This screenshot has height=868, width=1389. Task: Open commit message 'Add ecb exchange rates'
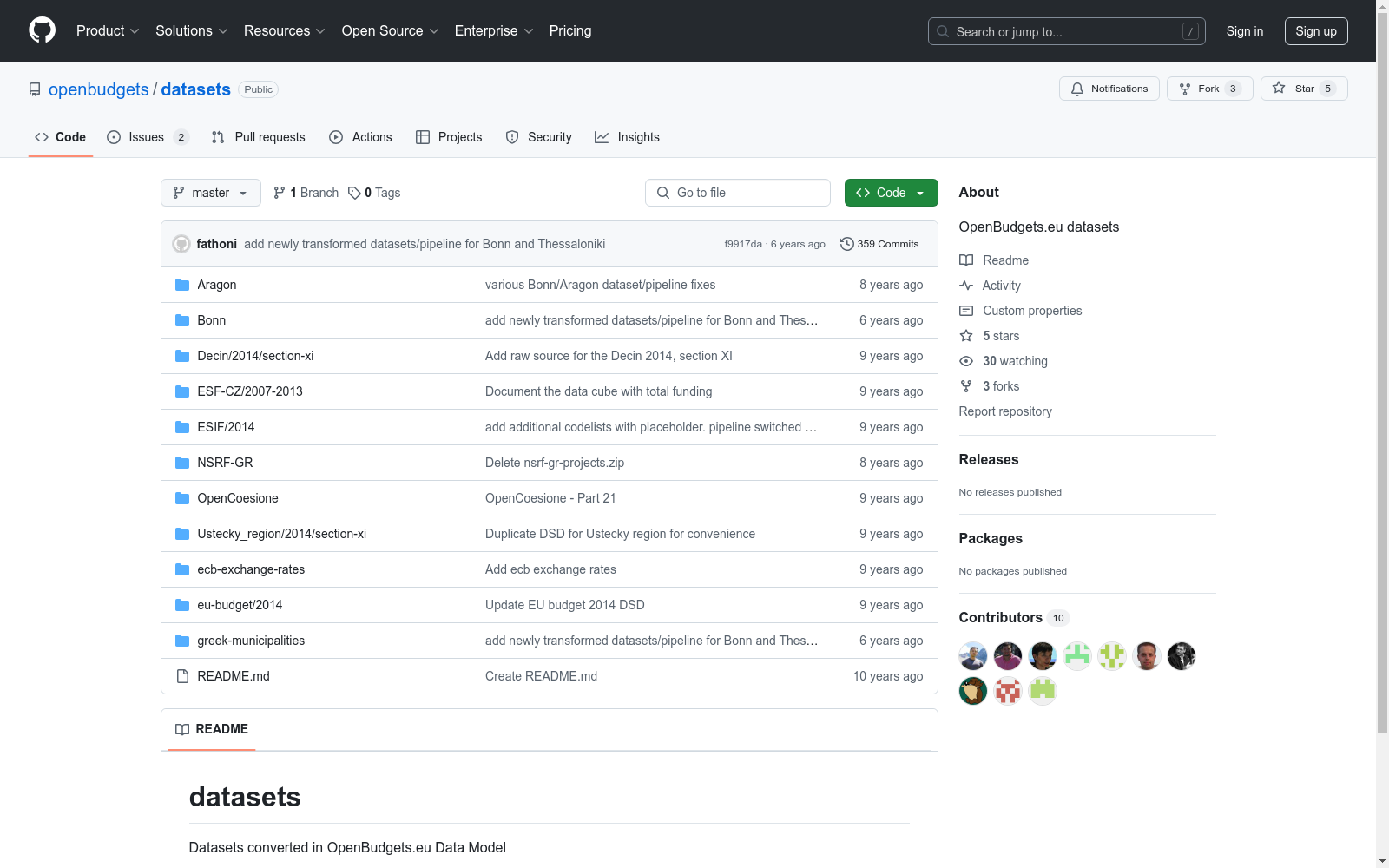[x=550, y=569]
